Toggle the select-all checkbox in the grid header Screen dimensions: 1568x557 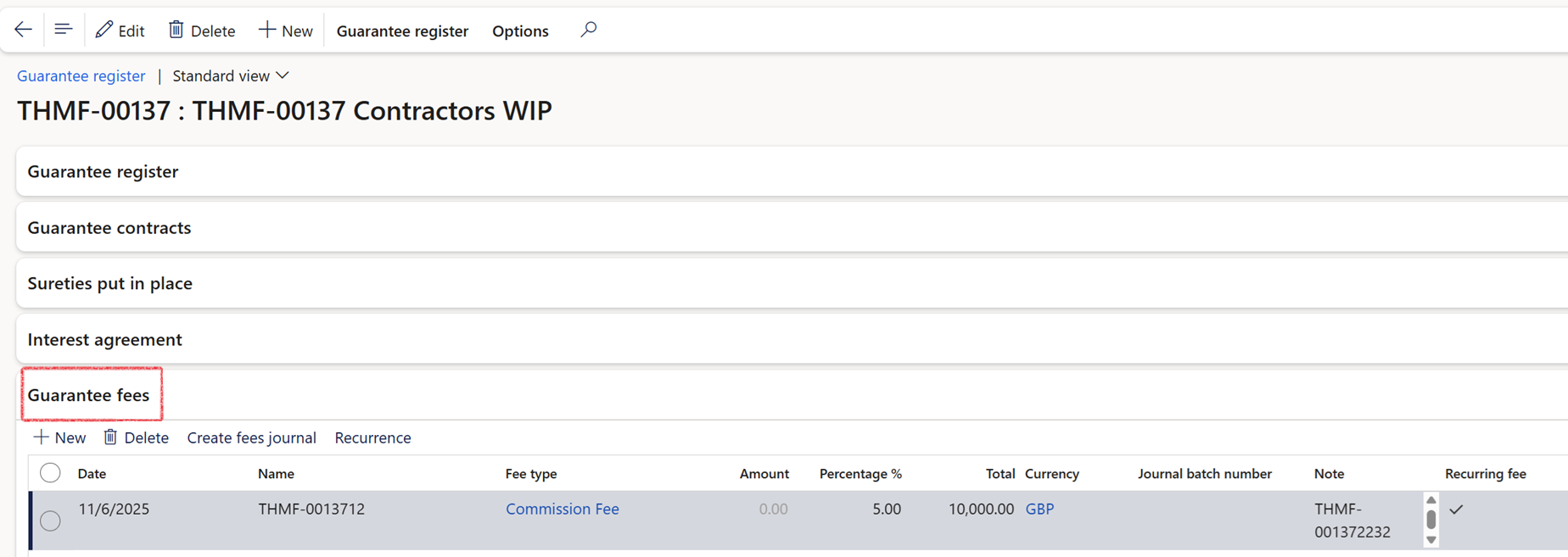(x=50, y=472)
